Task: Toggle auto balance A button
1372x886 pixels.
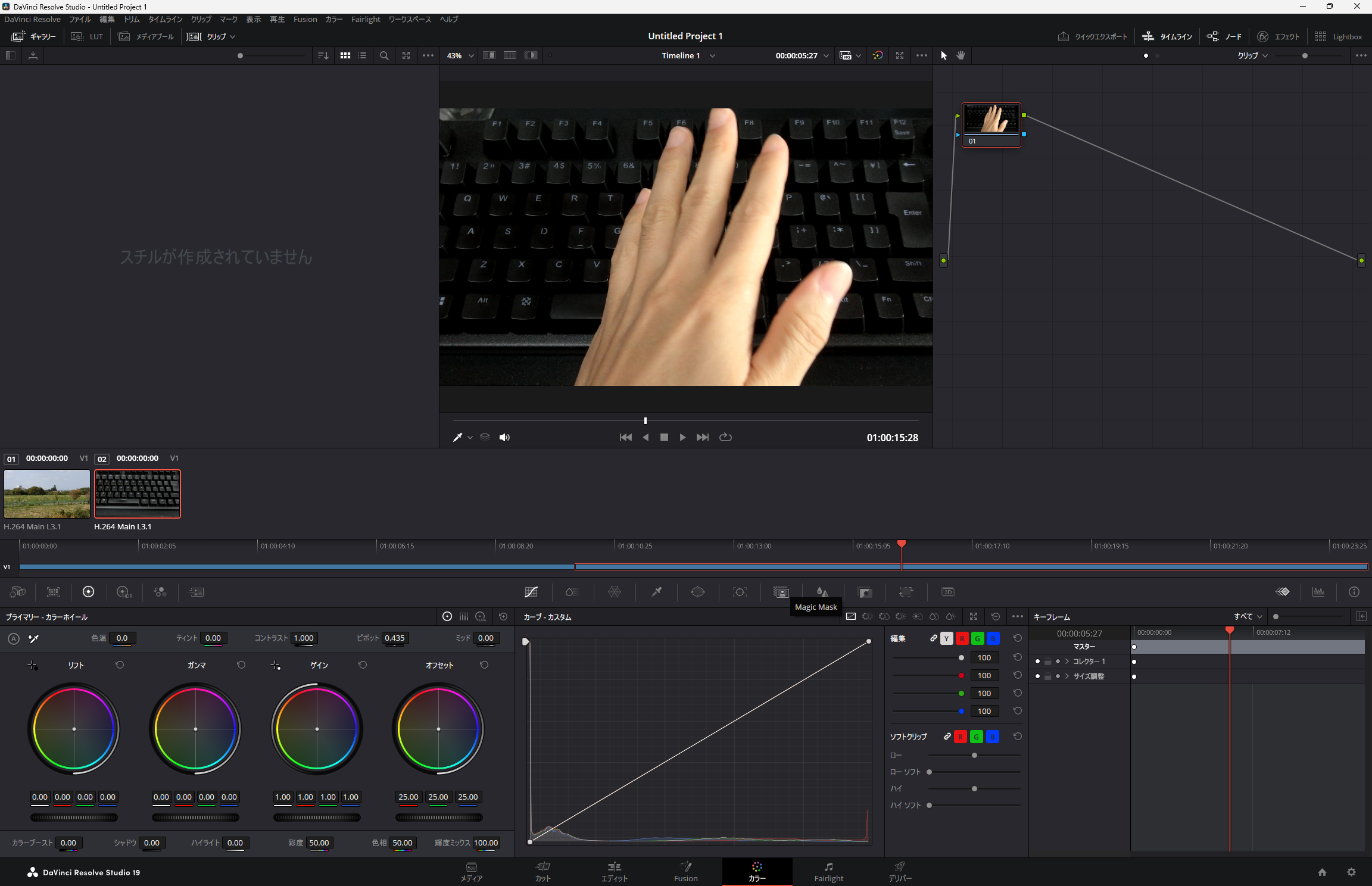Action: 14,638
